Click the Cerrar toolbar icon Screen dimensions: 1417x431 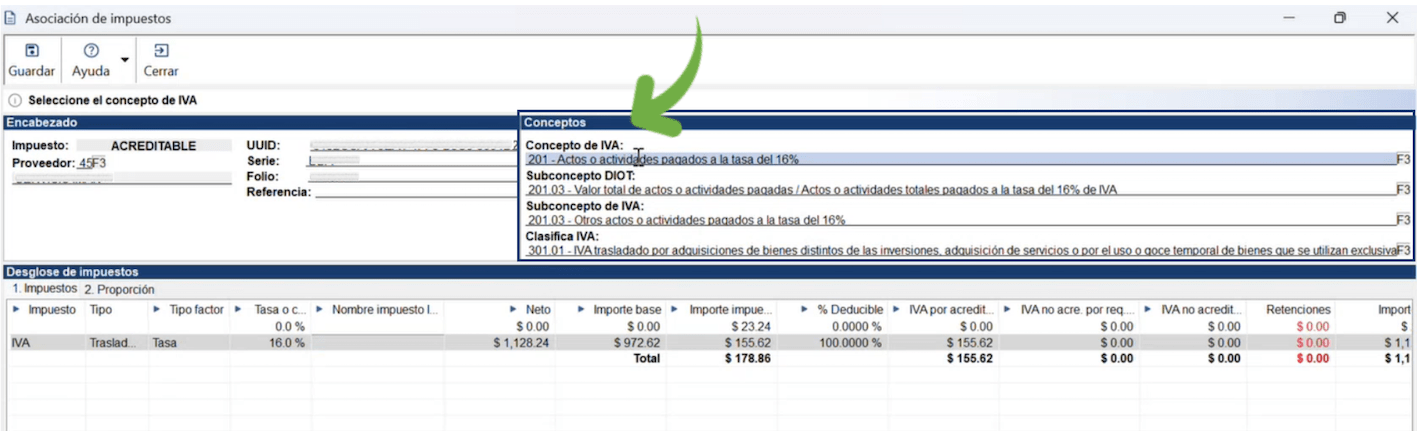pos(161,51)
